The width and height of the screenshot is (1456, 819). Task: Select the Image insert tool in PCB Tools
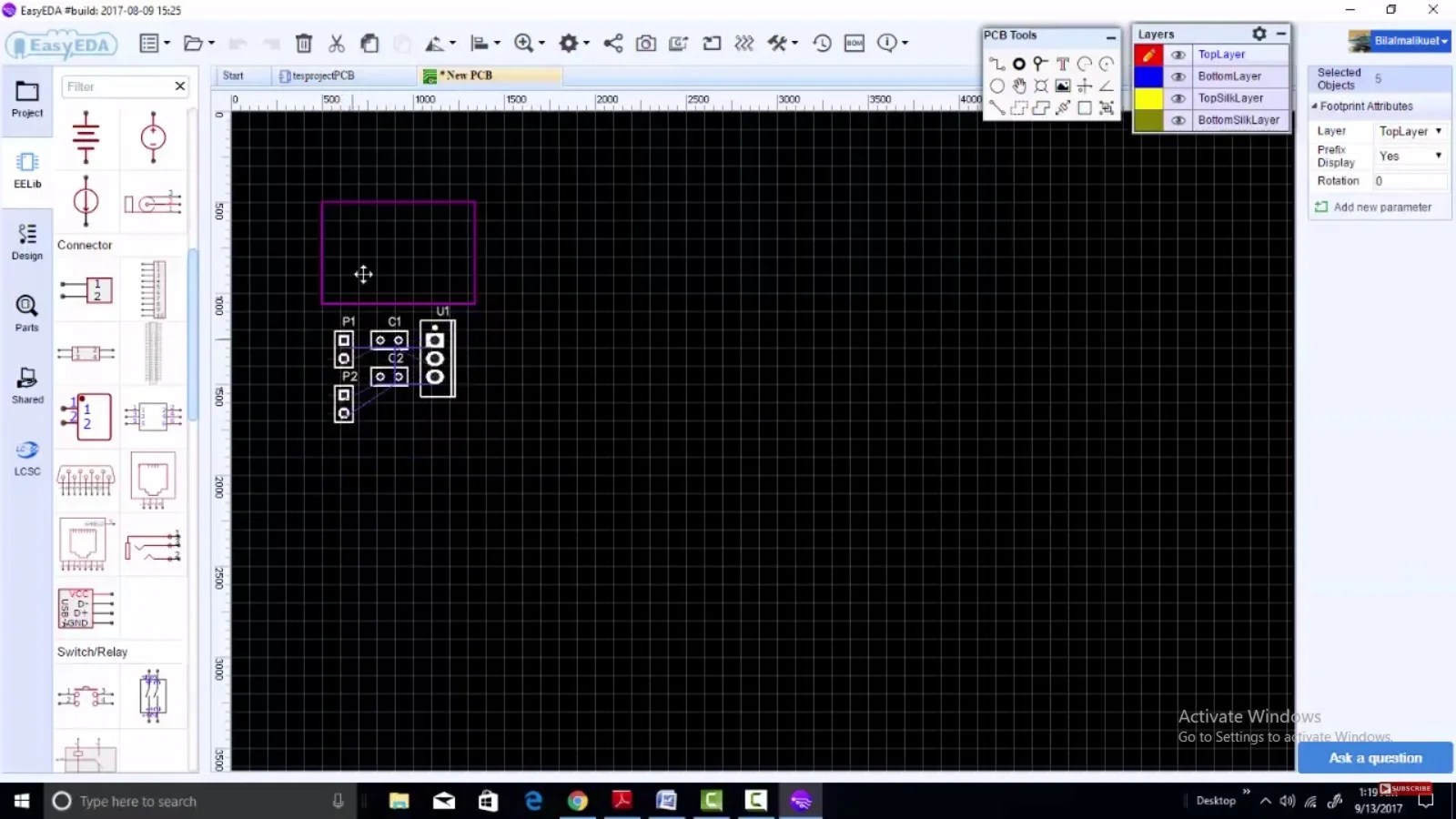coord(1062,86)
